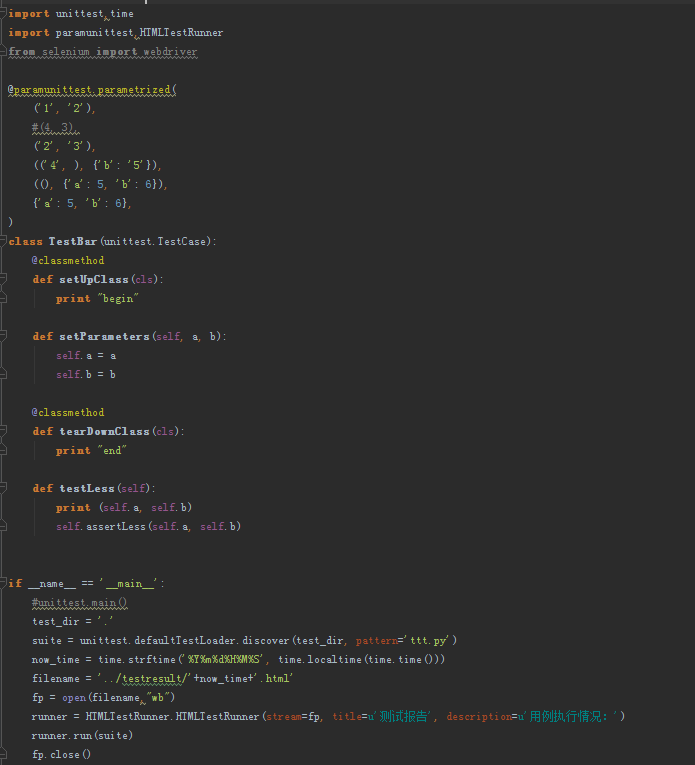Collapse the import block fold marker at 'import unittest'
Viewport: 695px width, 765px height.
3,13
